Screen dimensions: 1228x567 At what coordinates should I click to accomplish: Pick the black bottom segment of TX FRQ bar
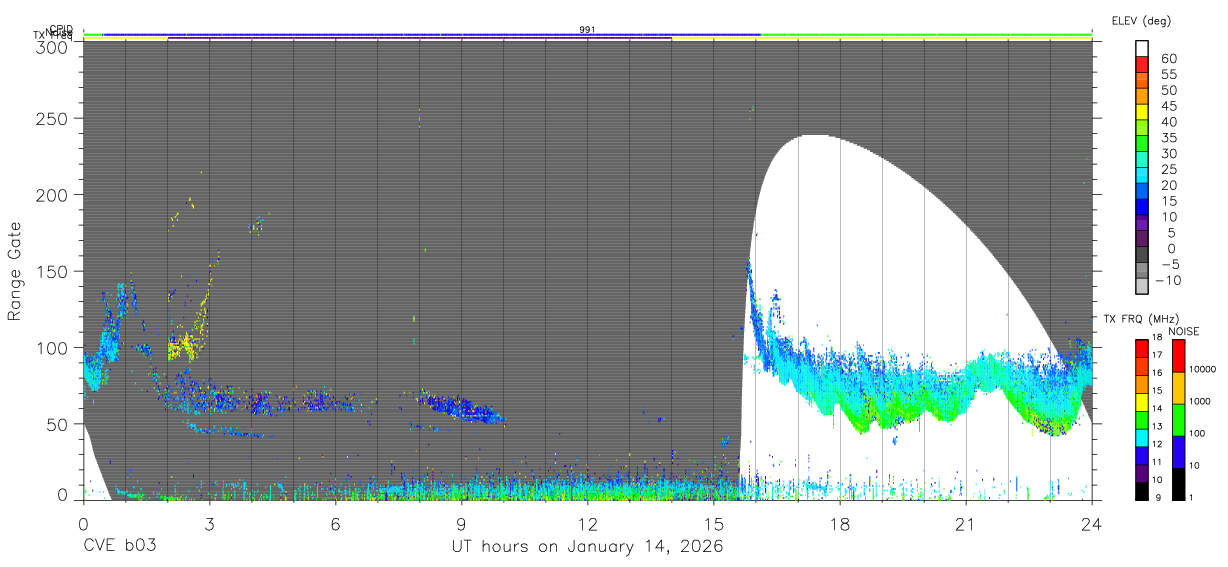[1143, 489]
